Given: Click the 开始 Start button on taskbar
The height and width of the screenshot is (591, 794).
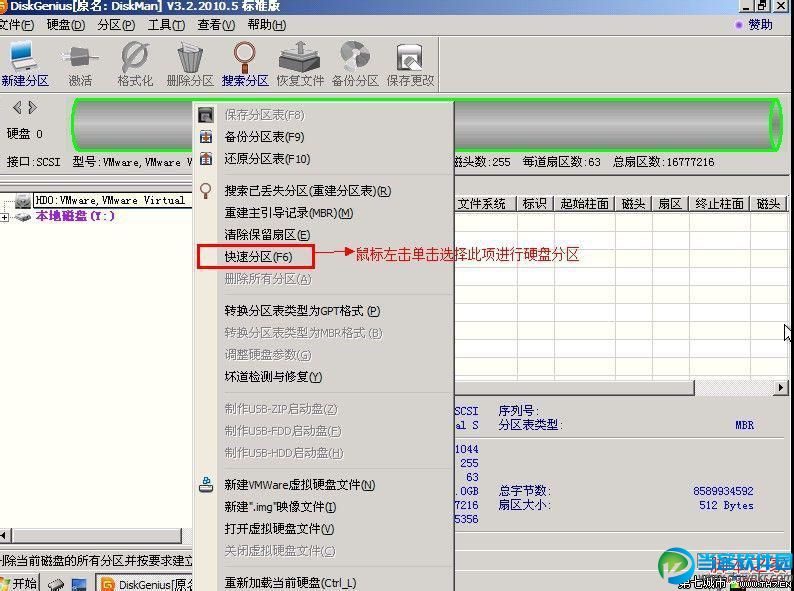Looking at the screenshot, I should 19,583.
